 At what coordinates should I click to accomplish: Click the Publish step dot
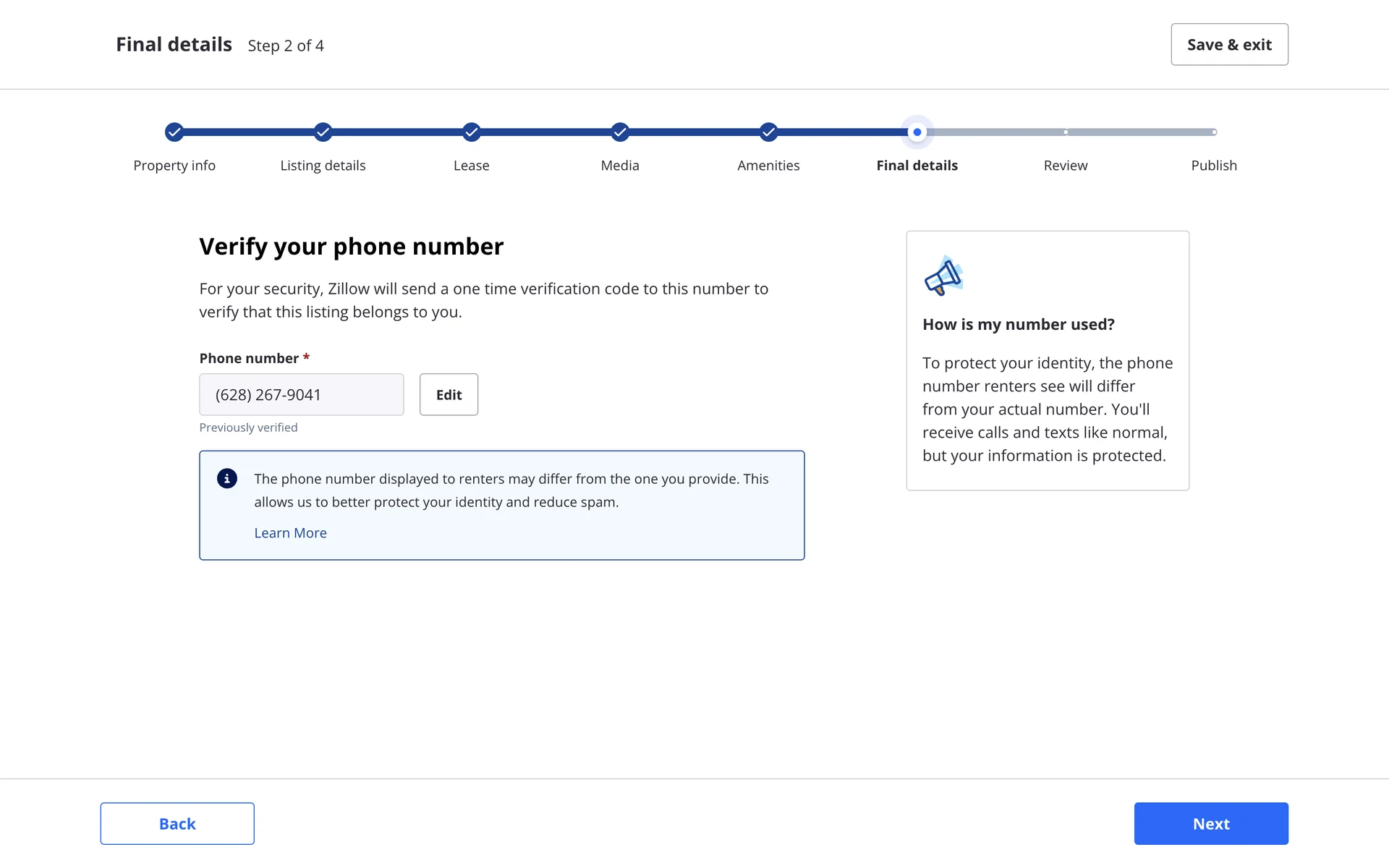(x=1214, y=132)
